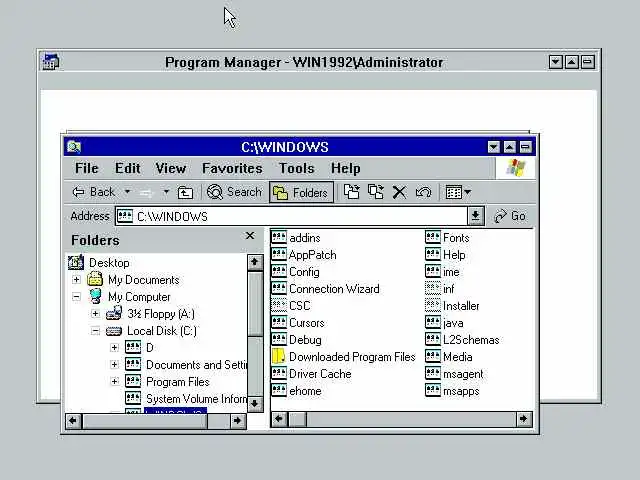Viewport: 640px width, 480px height.
Task: Open the Edit menu
Action: (127, 168)
